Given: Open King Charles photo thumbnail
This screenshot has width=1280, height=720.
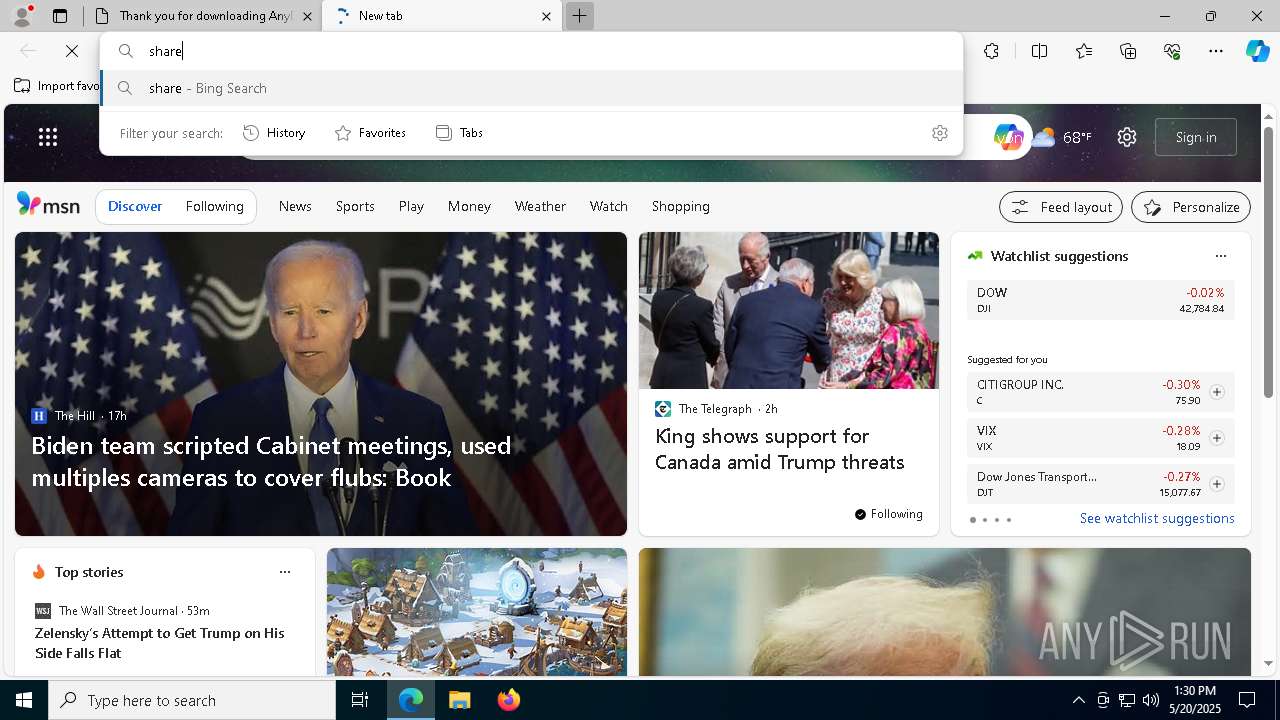Looking at the screenshot, I should 789,310.
